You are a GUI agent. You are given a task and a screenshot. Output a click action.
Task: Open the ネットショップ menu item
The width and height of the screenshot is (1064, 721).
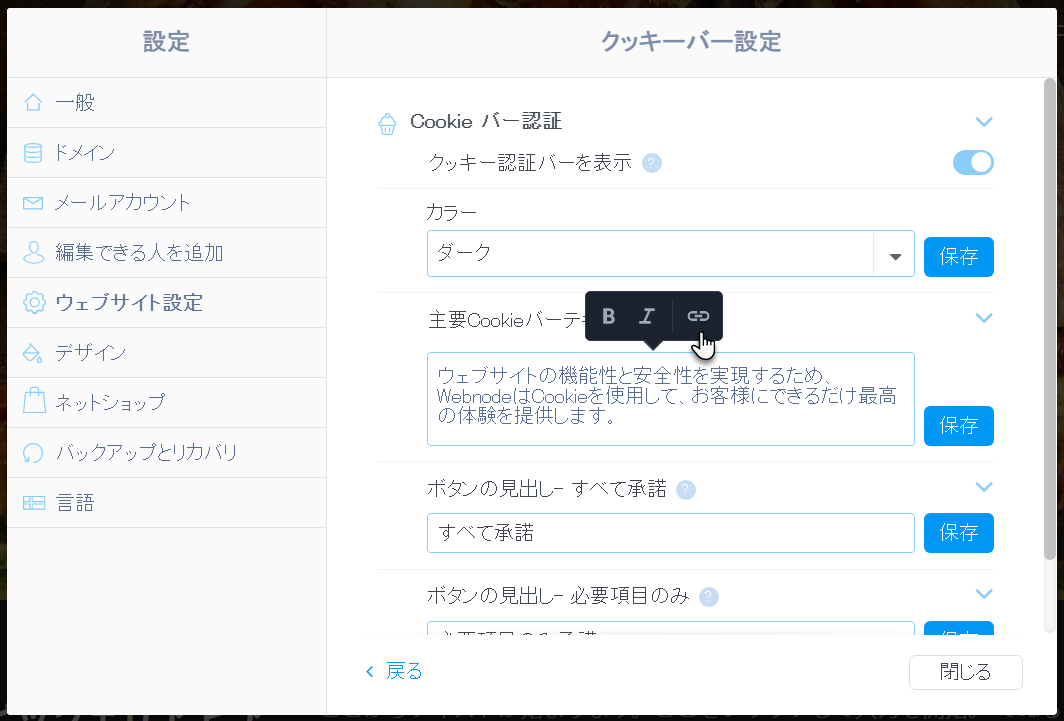(x=166, y=402)
